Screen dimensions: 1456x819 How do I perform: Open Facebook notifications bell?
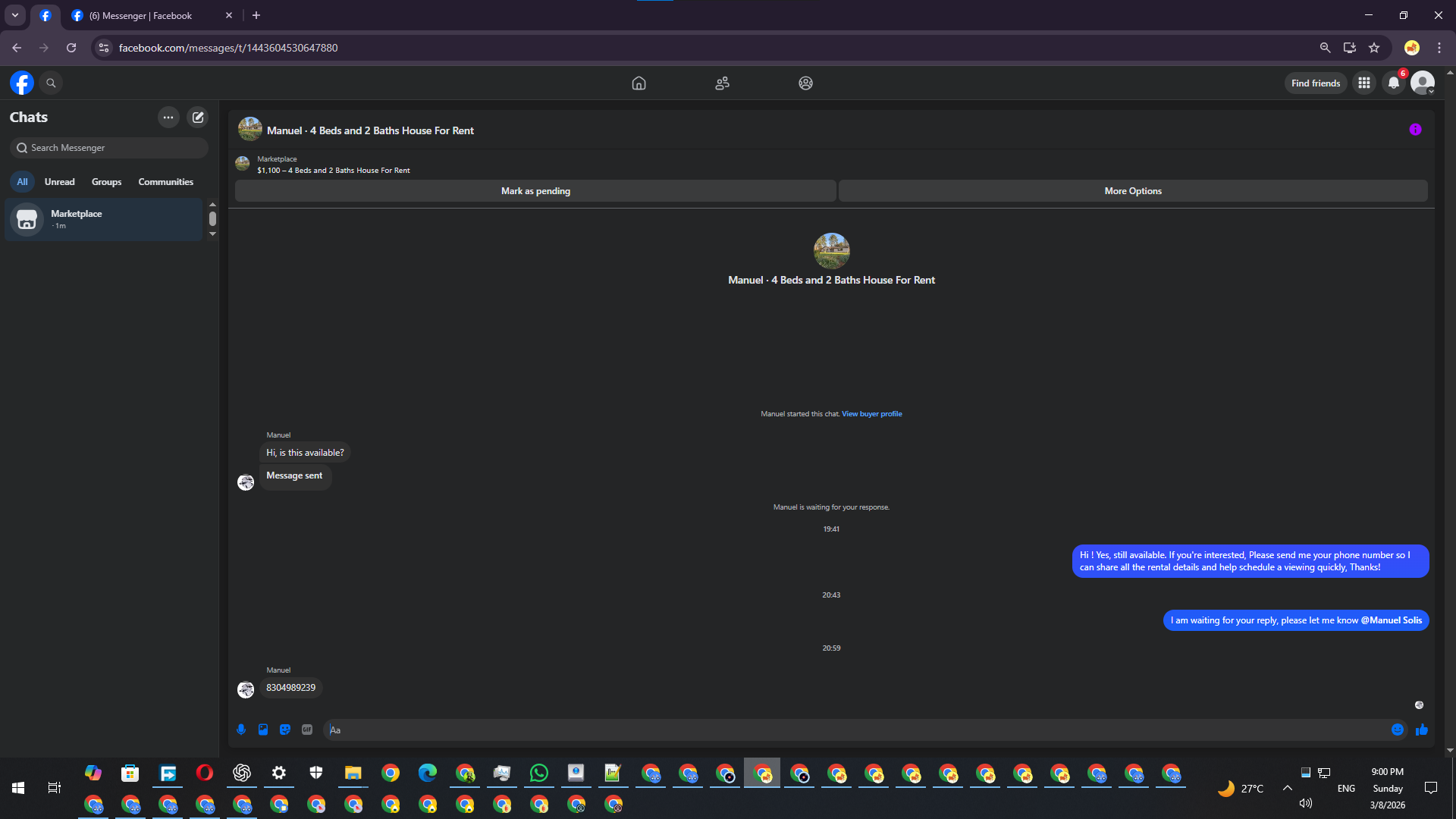tap(1394, 83)
